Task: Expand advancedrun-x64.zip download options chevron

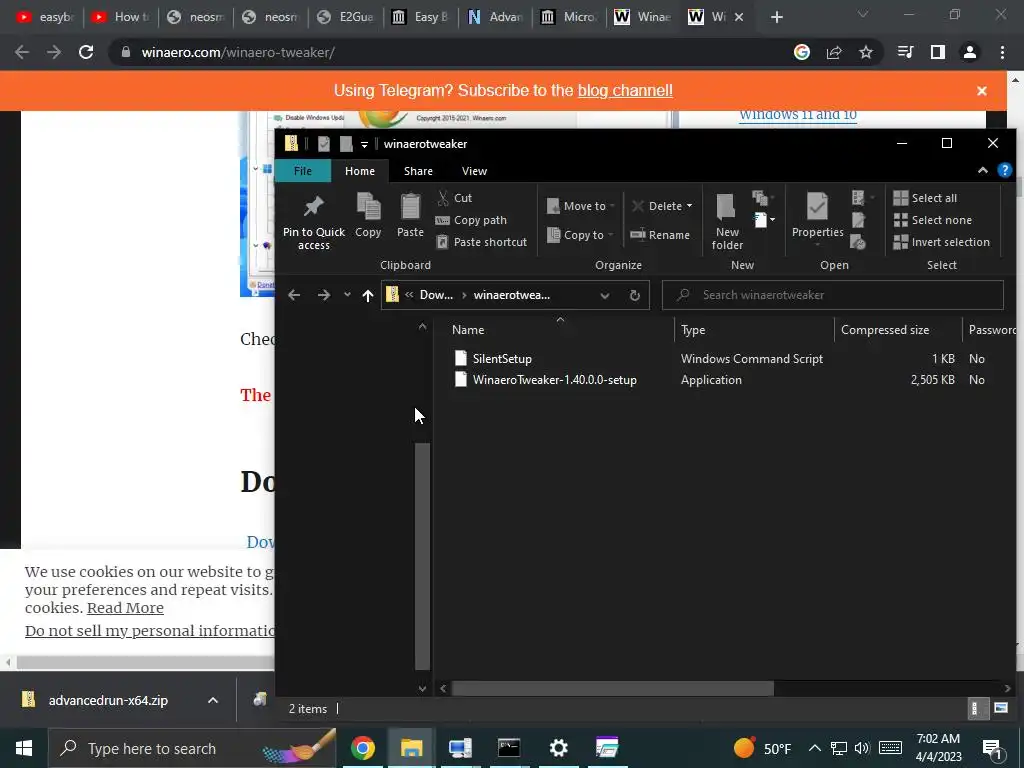Action: pos(212,700)
